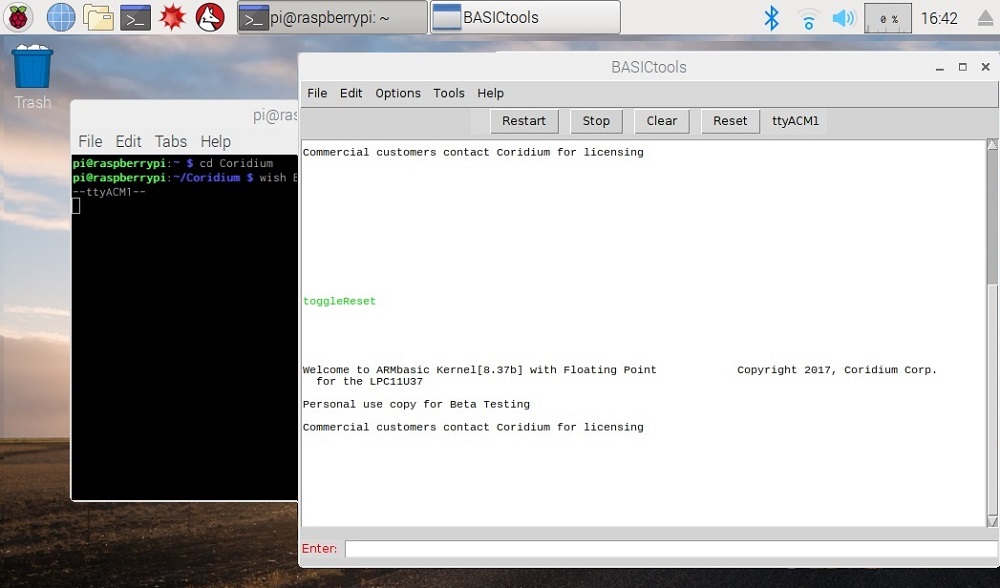Open the file manager from the taskbar
The image size is (1000, 588).
click(95, 17)
